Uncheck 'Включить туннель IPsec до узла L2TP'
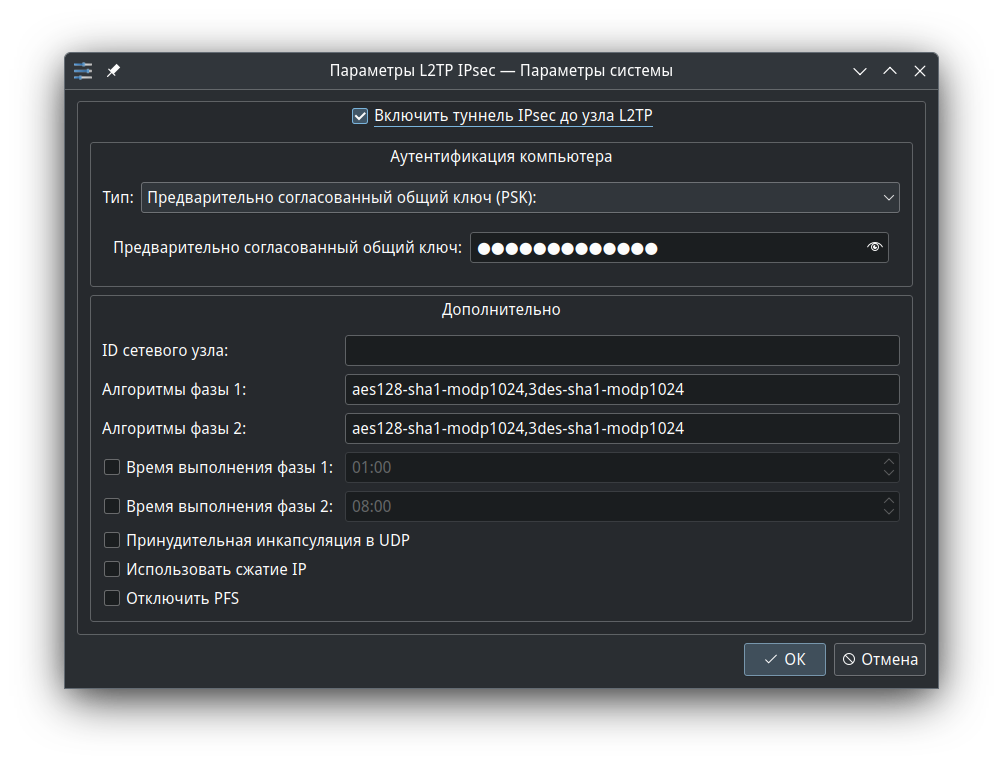1003x765 pixels. [x=361, y=116]
